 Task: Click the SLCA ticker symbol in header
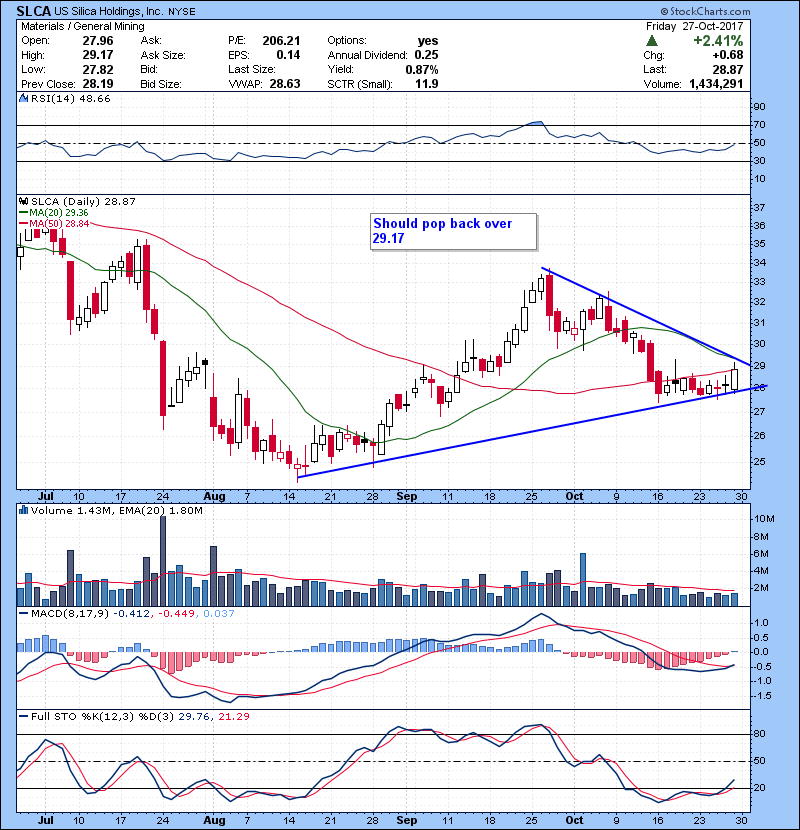click(33, 11)
